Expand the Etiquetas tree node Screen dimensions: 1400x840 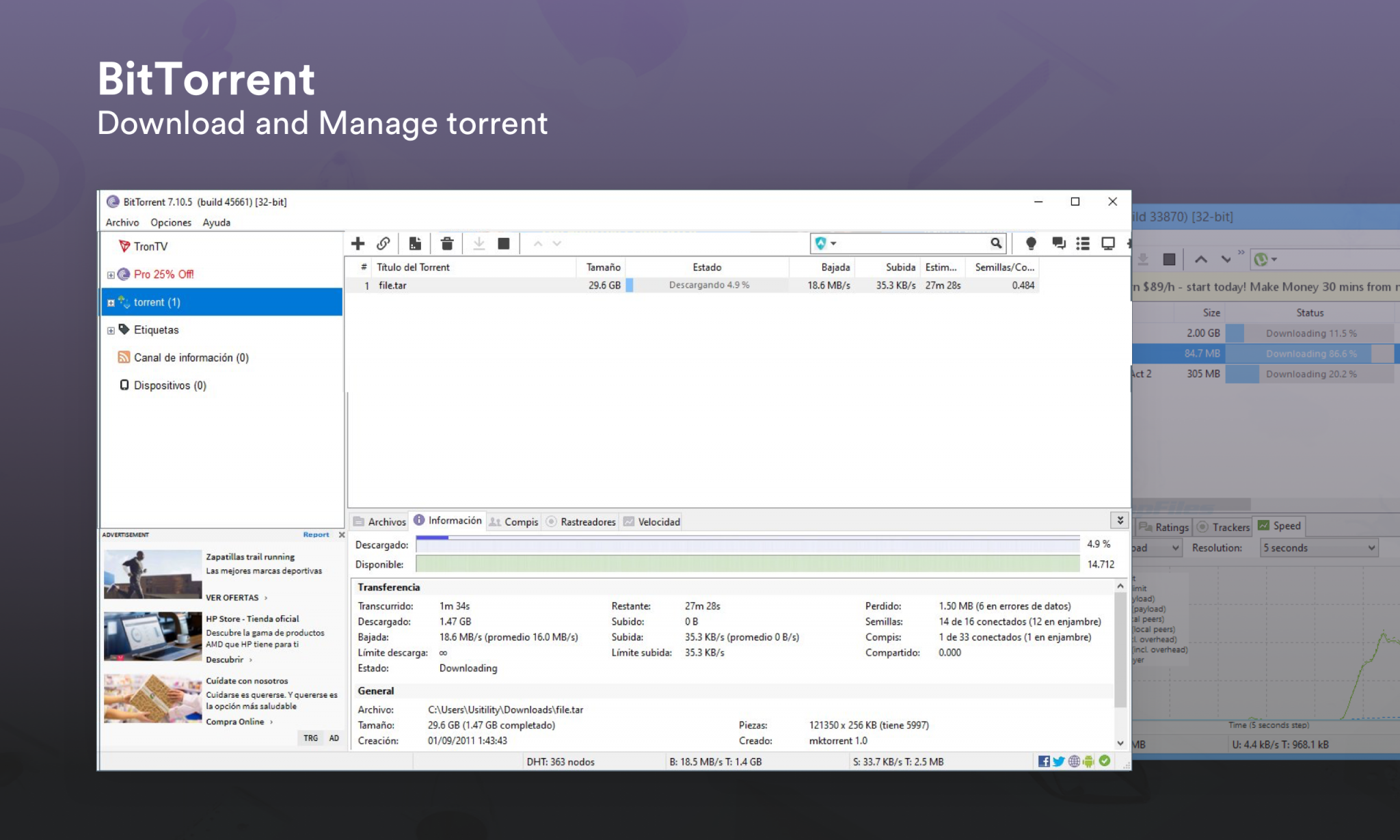pyautogui.click(x=111, y=331)
